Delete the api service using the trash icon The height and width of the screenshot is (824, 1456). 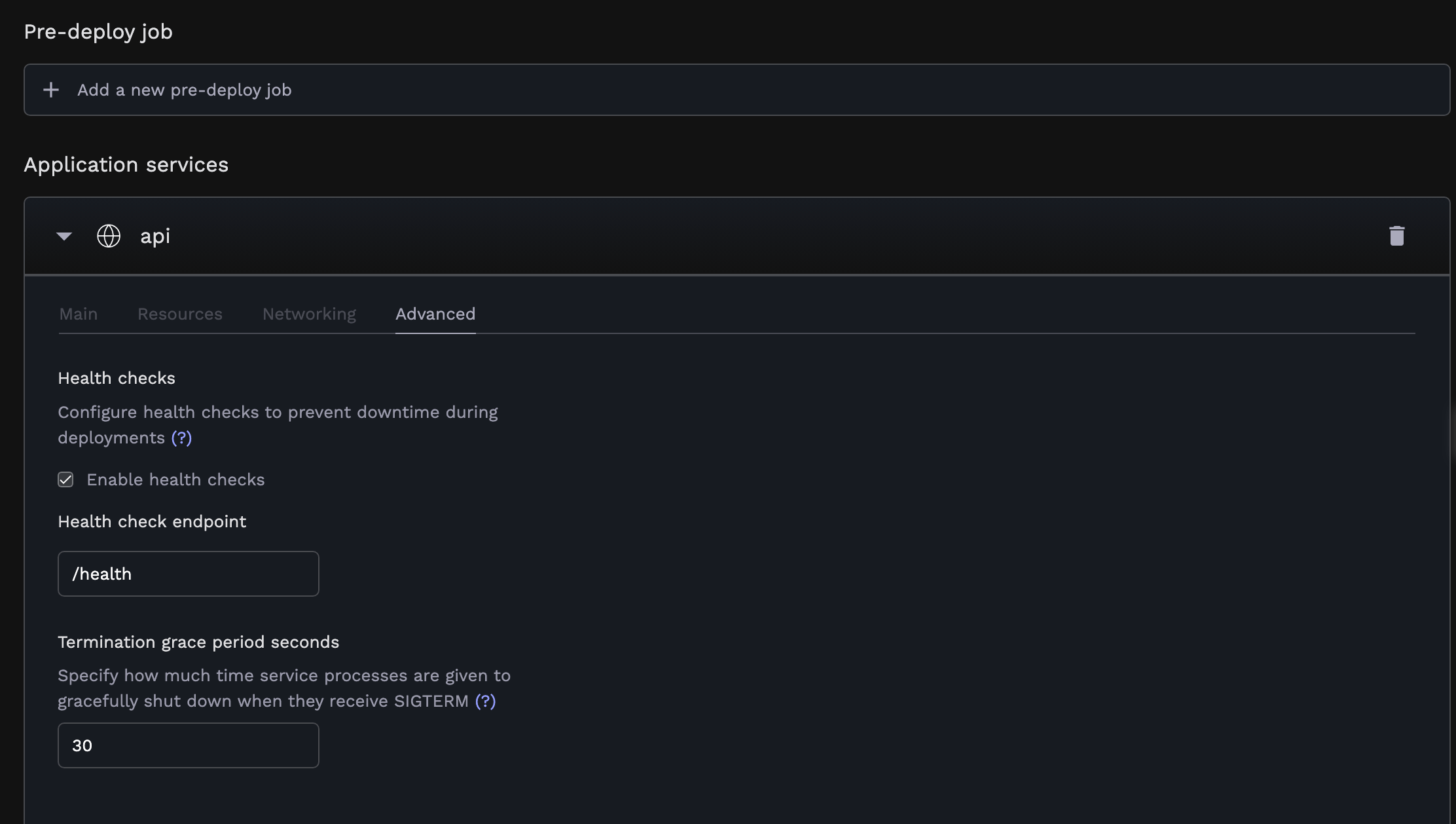click(1397, 235)
